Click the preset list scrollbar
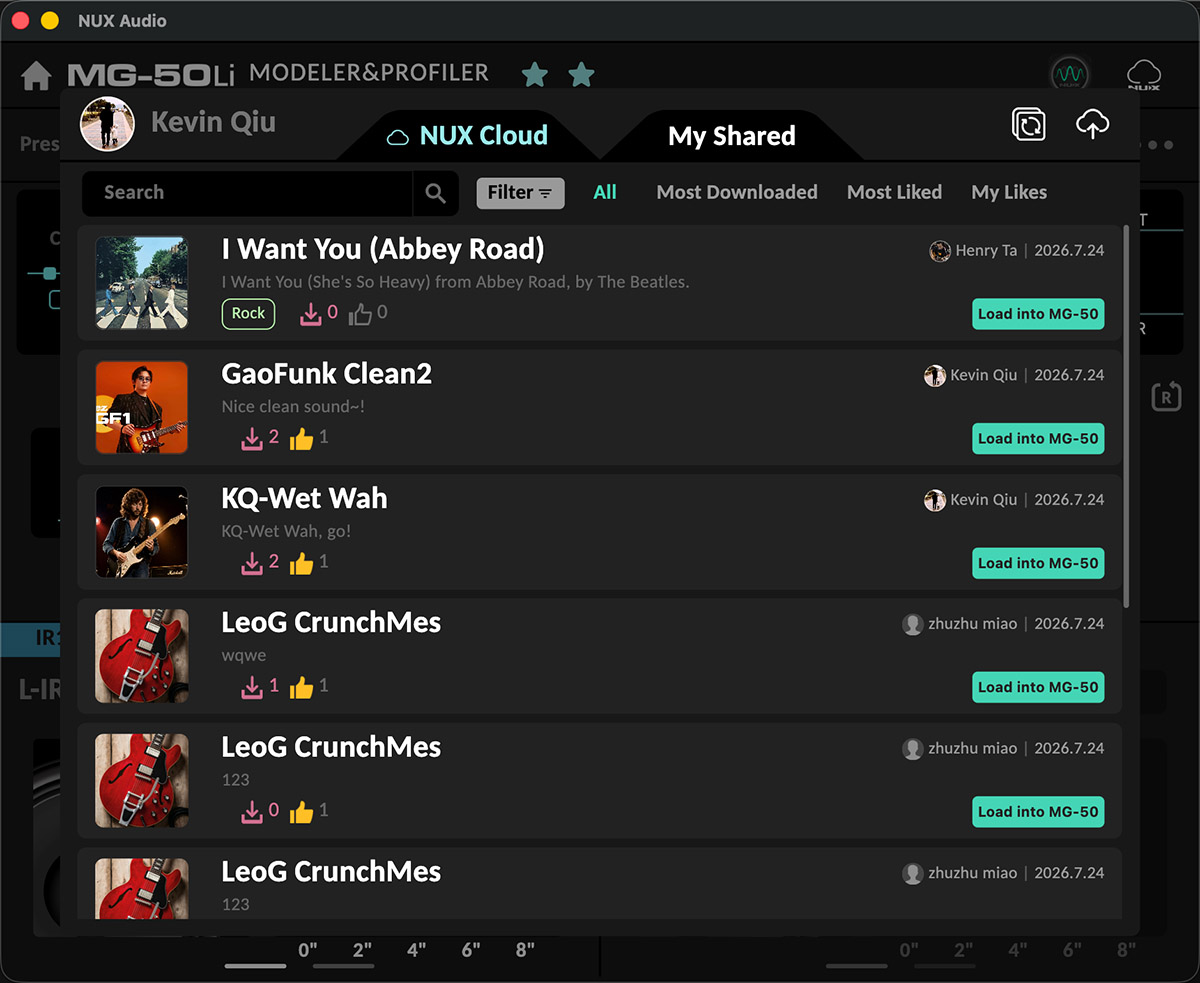The image size is (1200, 983). click(x=1127, y=416)
